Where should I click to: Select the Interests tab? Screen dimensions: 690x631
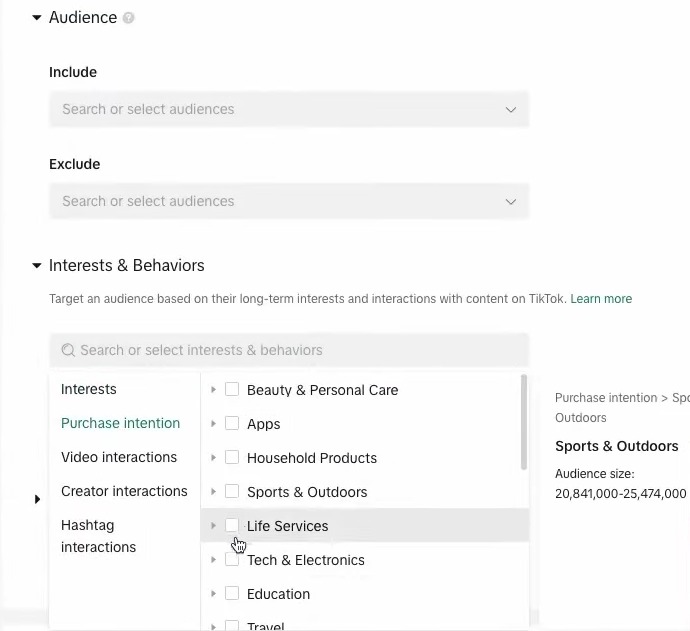pyautogui.click(x=88, y=389)
